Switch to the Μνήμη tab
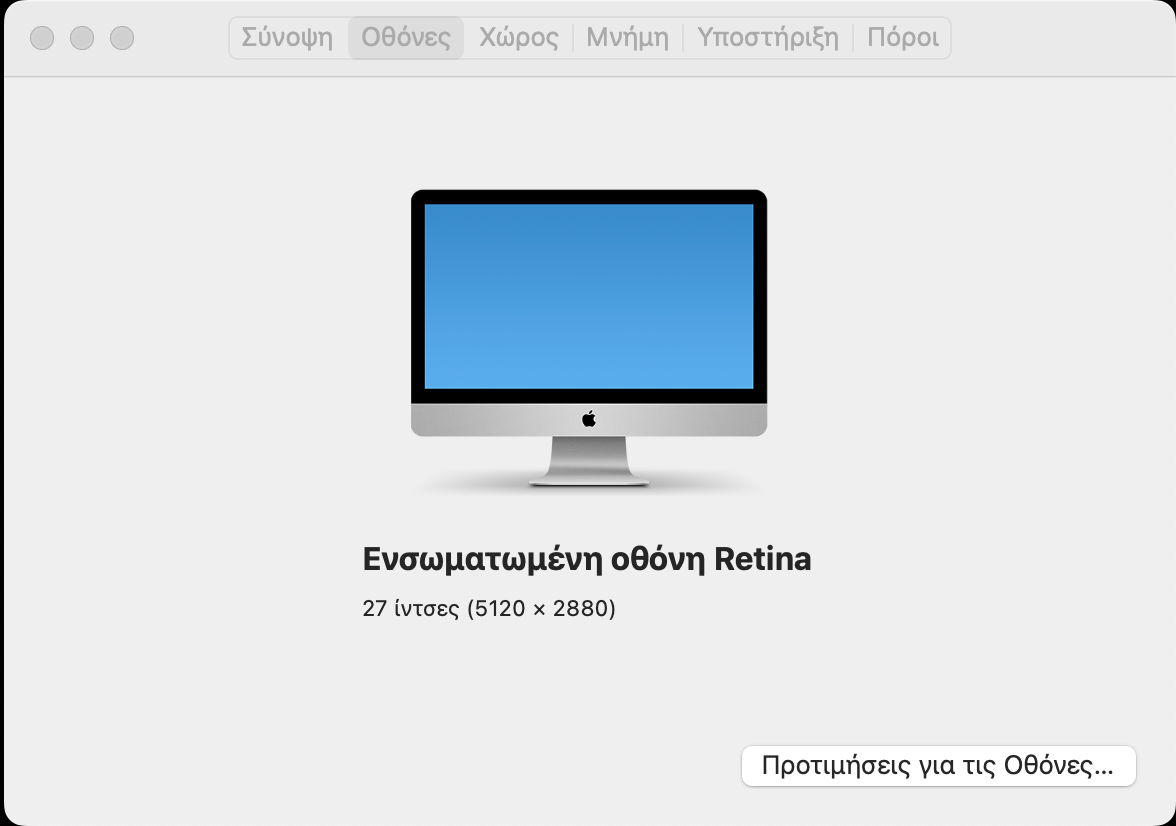Screen dimensions: 1176x826 [627, 38]
